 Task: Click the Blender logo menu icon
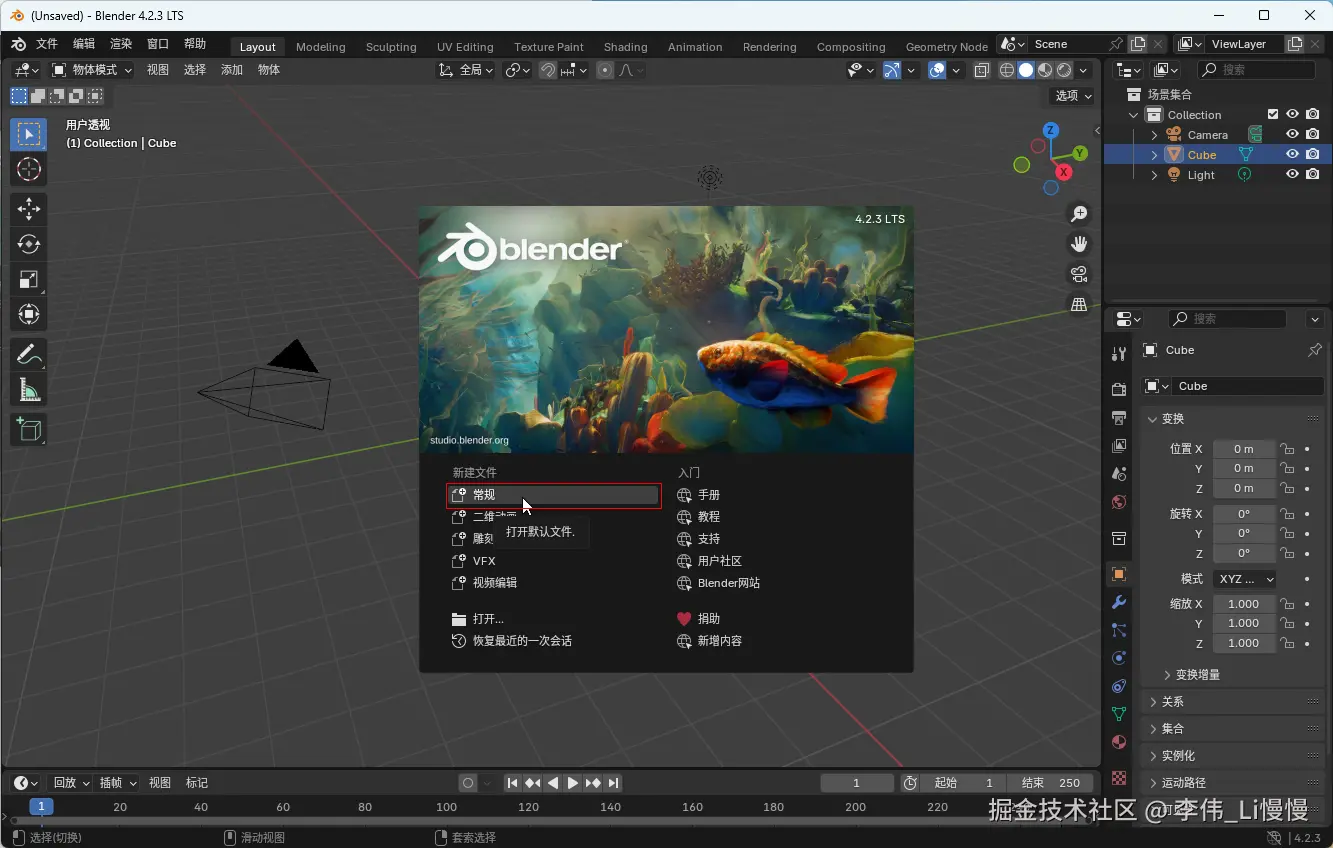[x=19, y=45]
